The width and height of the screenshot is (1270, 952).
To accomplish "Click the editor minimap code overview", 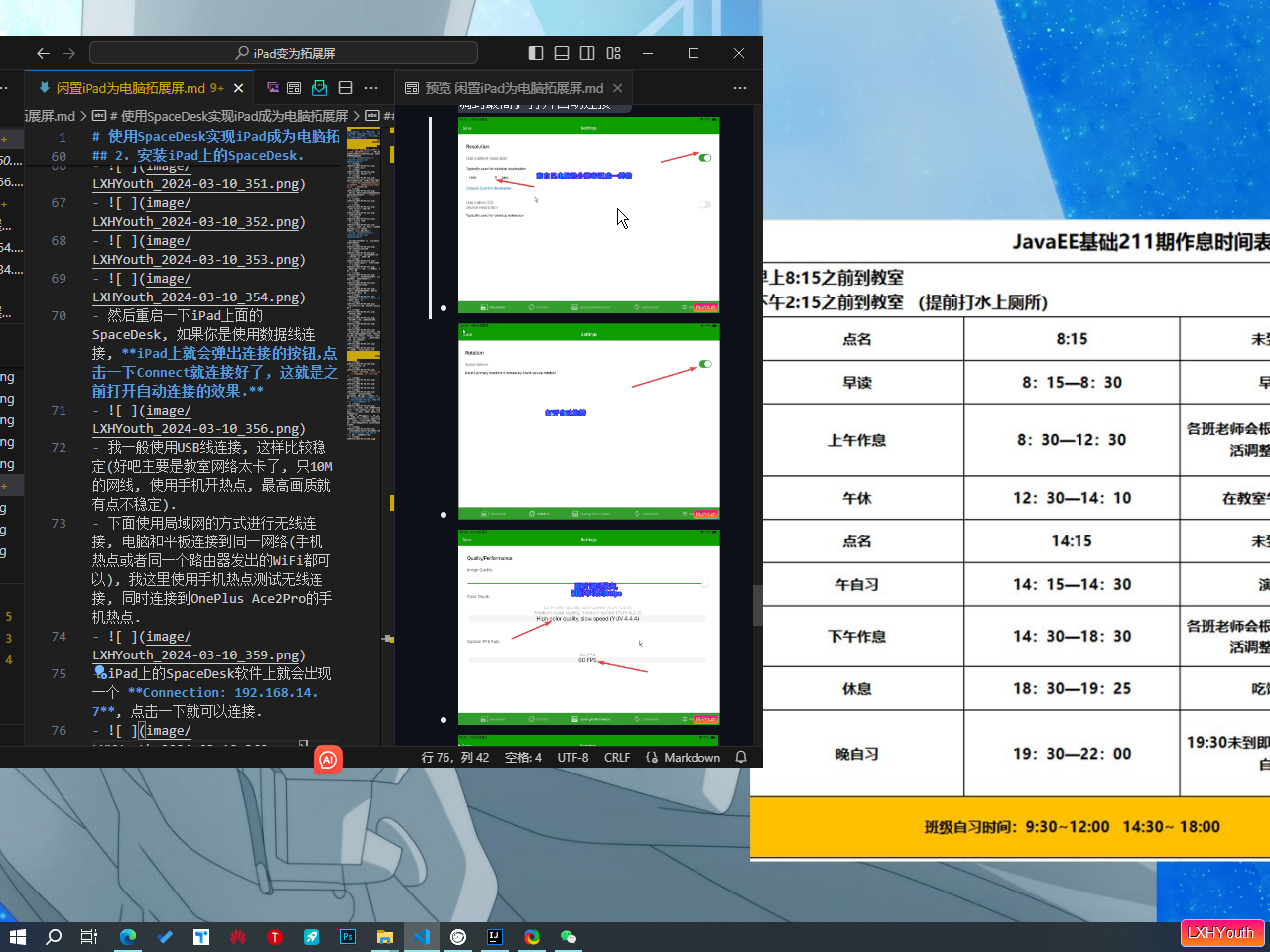I will point(363,285).
